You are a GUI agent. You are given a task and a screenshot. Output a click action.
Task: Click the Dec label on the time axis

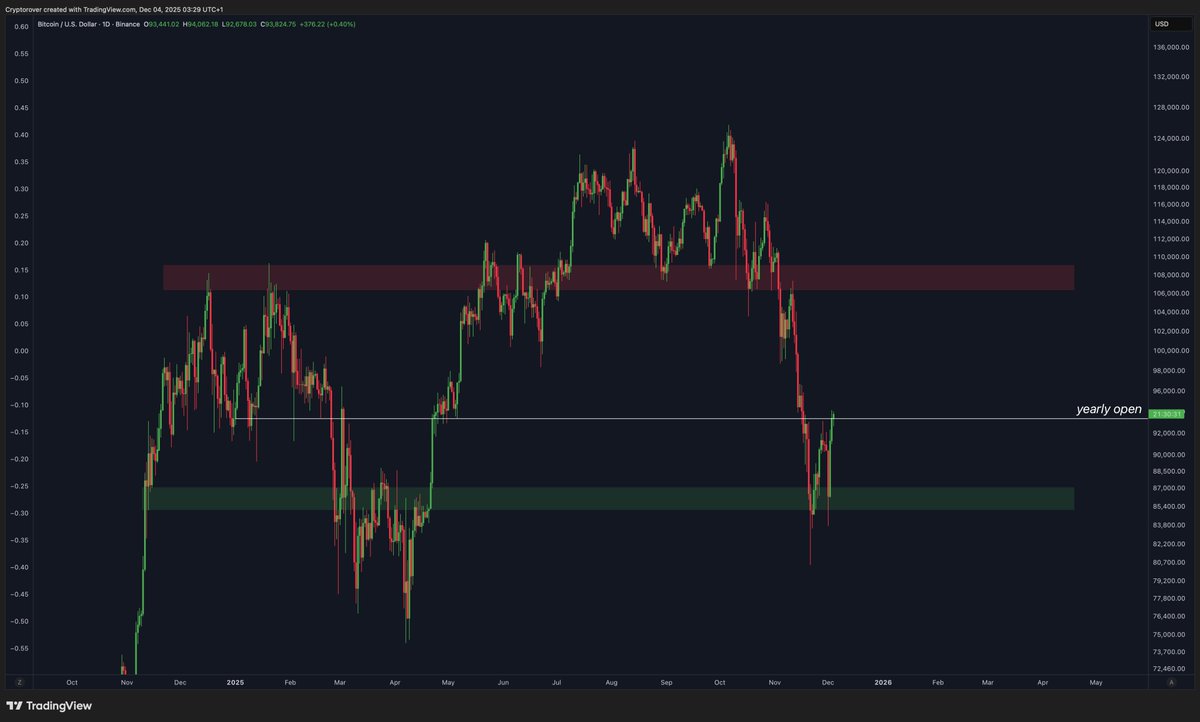pyautogui.click(x=179, y=682)
